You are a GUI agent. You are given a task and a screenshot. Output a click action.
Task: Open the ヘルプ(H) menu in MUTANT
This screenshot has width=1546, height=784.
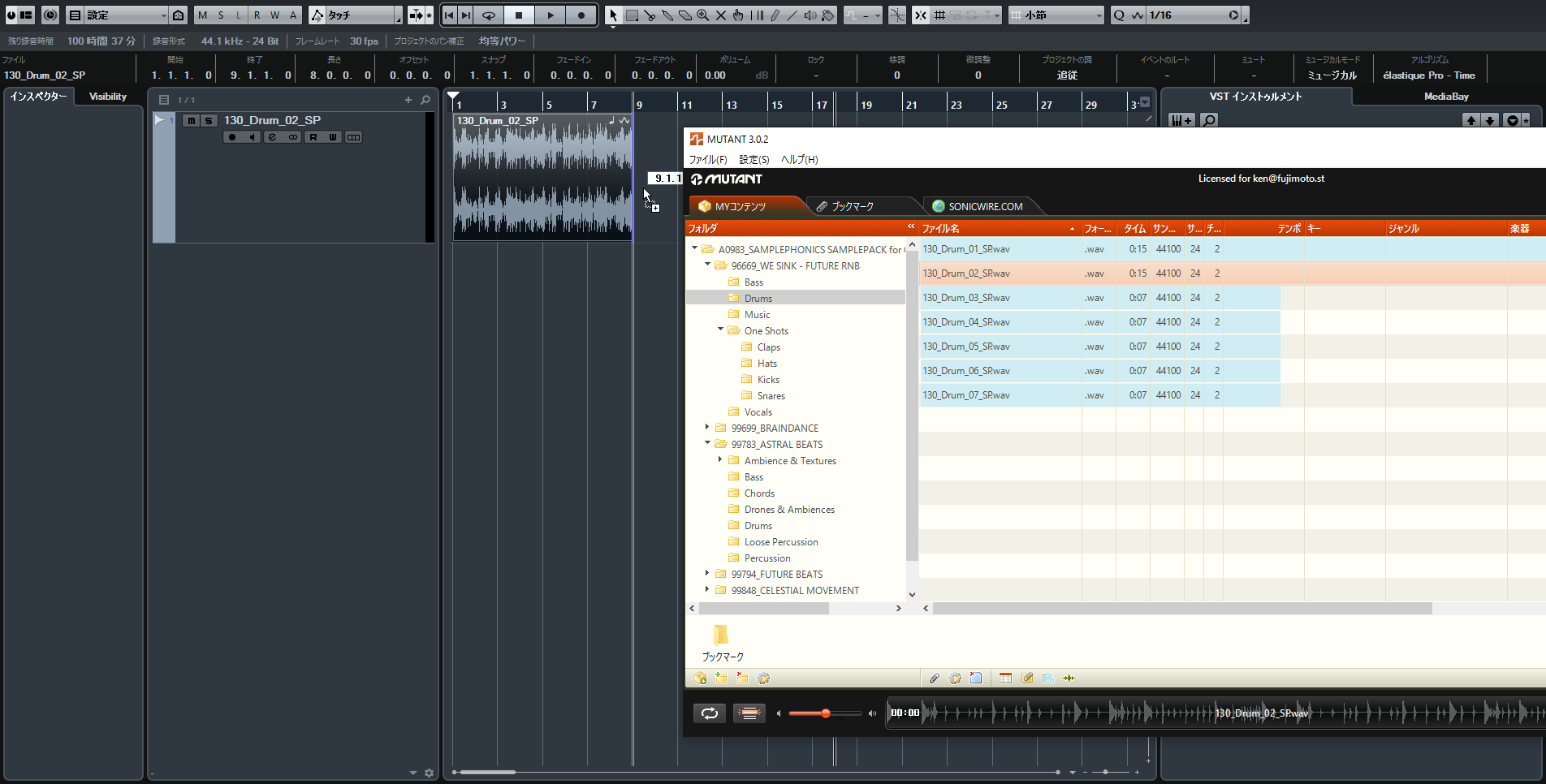tap(800, 159)
